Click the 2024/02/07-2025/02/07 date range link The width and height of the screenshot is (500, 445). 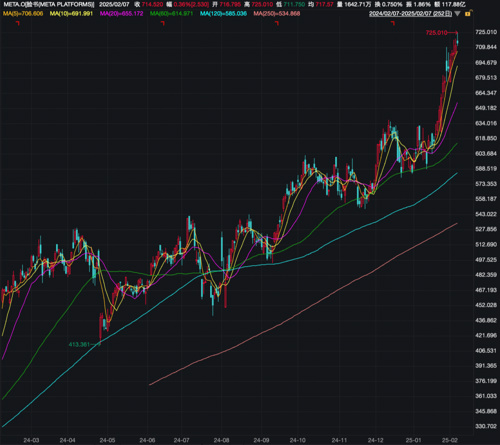pyautogui.click(x=410, y=14)
